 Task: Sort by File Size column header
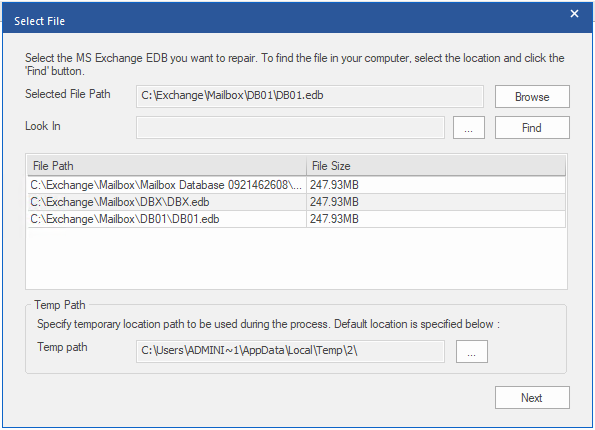point(436,166)
